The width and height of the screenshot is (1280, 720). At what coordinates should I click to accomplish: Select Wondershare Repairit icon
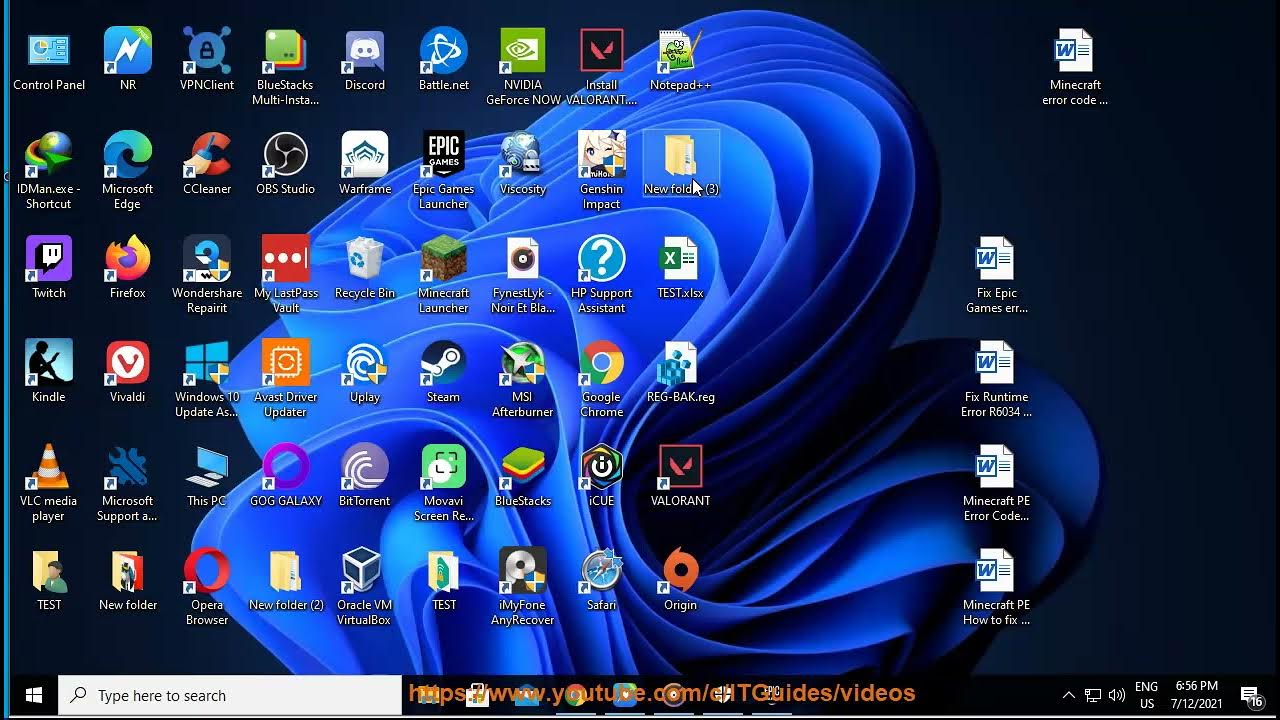point(207,275)
